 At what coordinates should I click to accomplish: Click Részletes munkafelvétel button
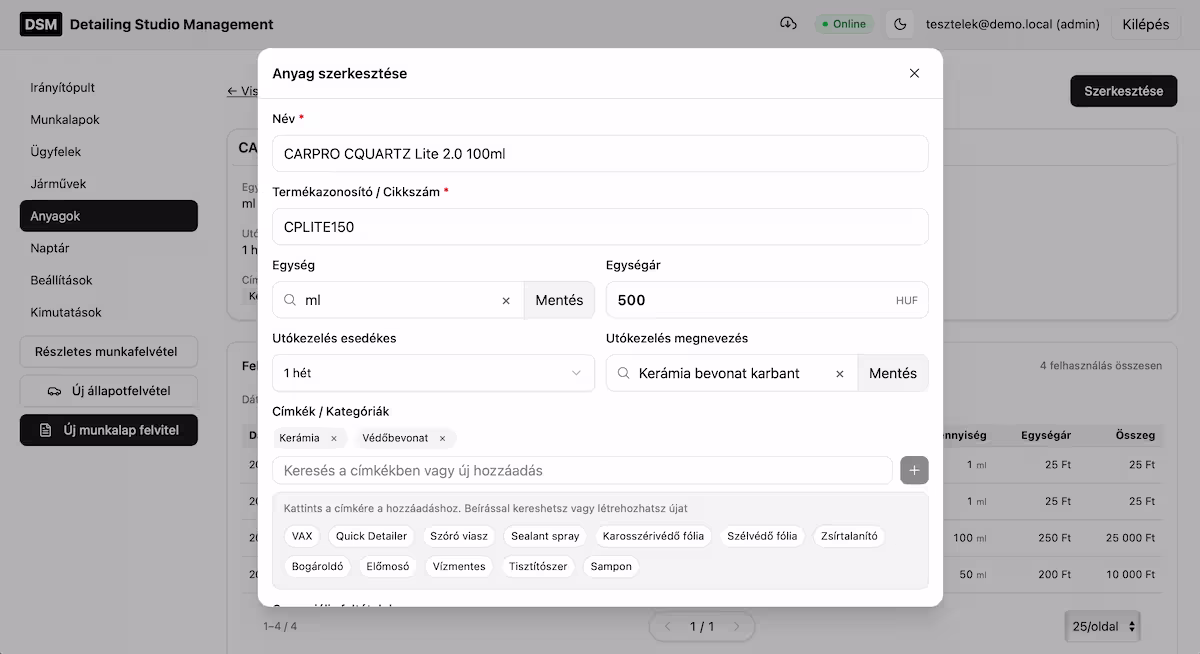point(109,352)
